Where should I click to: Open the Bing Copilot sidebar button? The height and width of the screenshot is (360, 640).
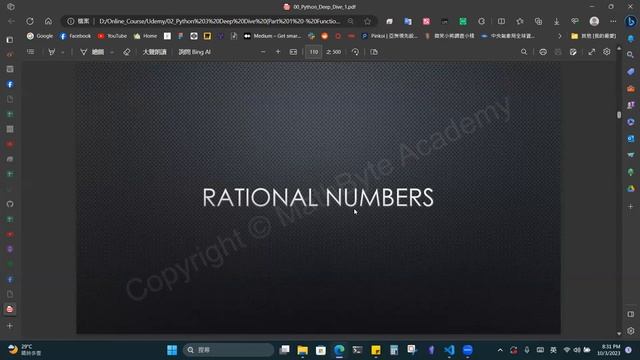click(x=631, y=21)
